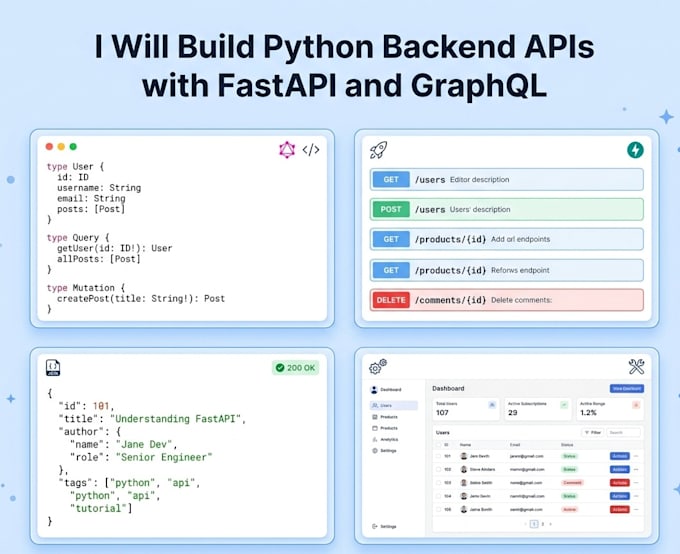Click the blue button beside Dashboard heading
The width and height of the screenshot is (680, 554).
pyautogui.click(x=627, y=389)
